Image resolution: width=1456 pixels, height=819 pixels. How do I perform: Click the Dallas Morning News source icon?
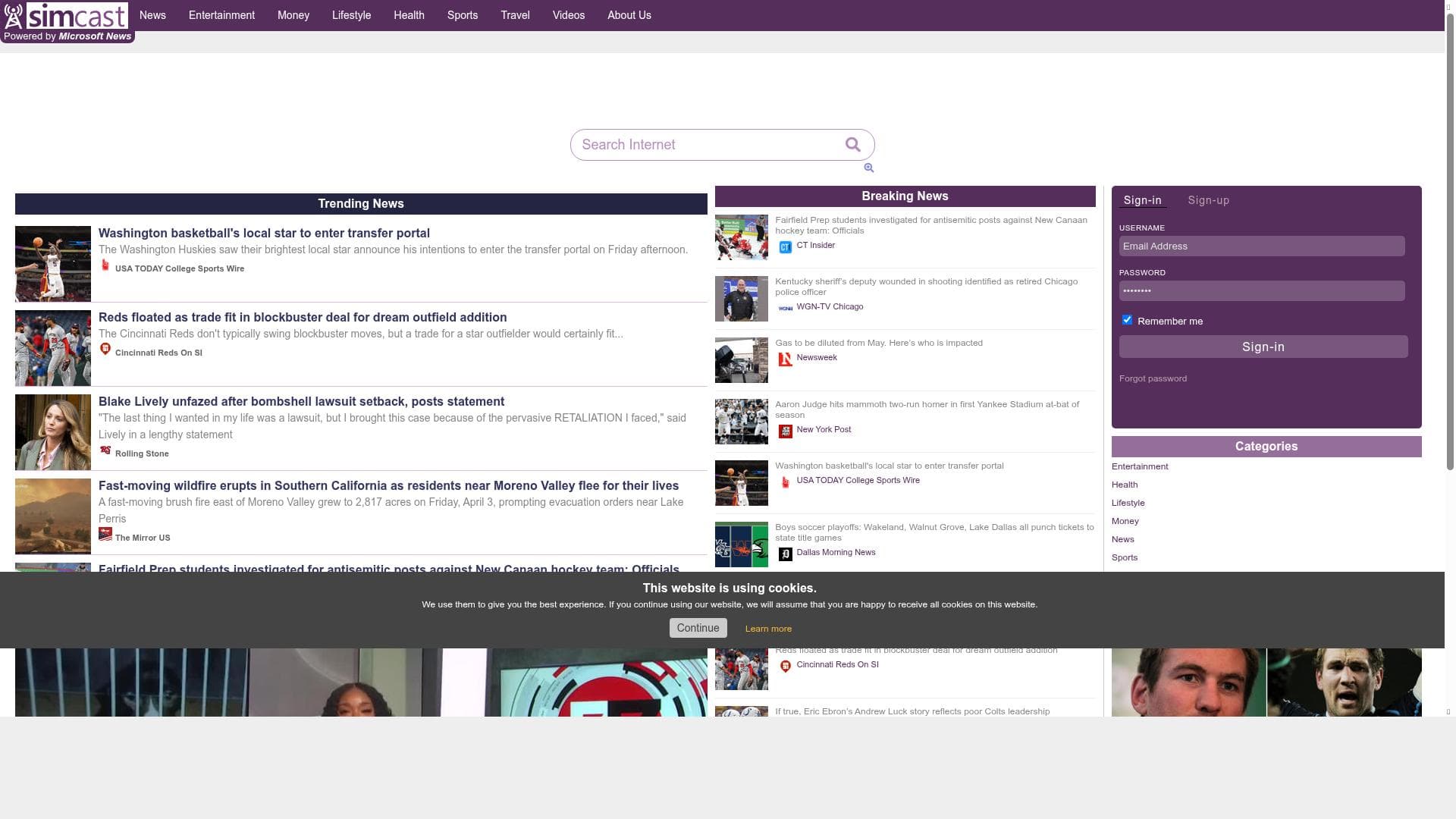785,554
